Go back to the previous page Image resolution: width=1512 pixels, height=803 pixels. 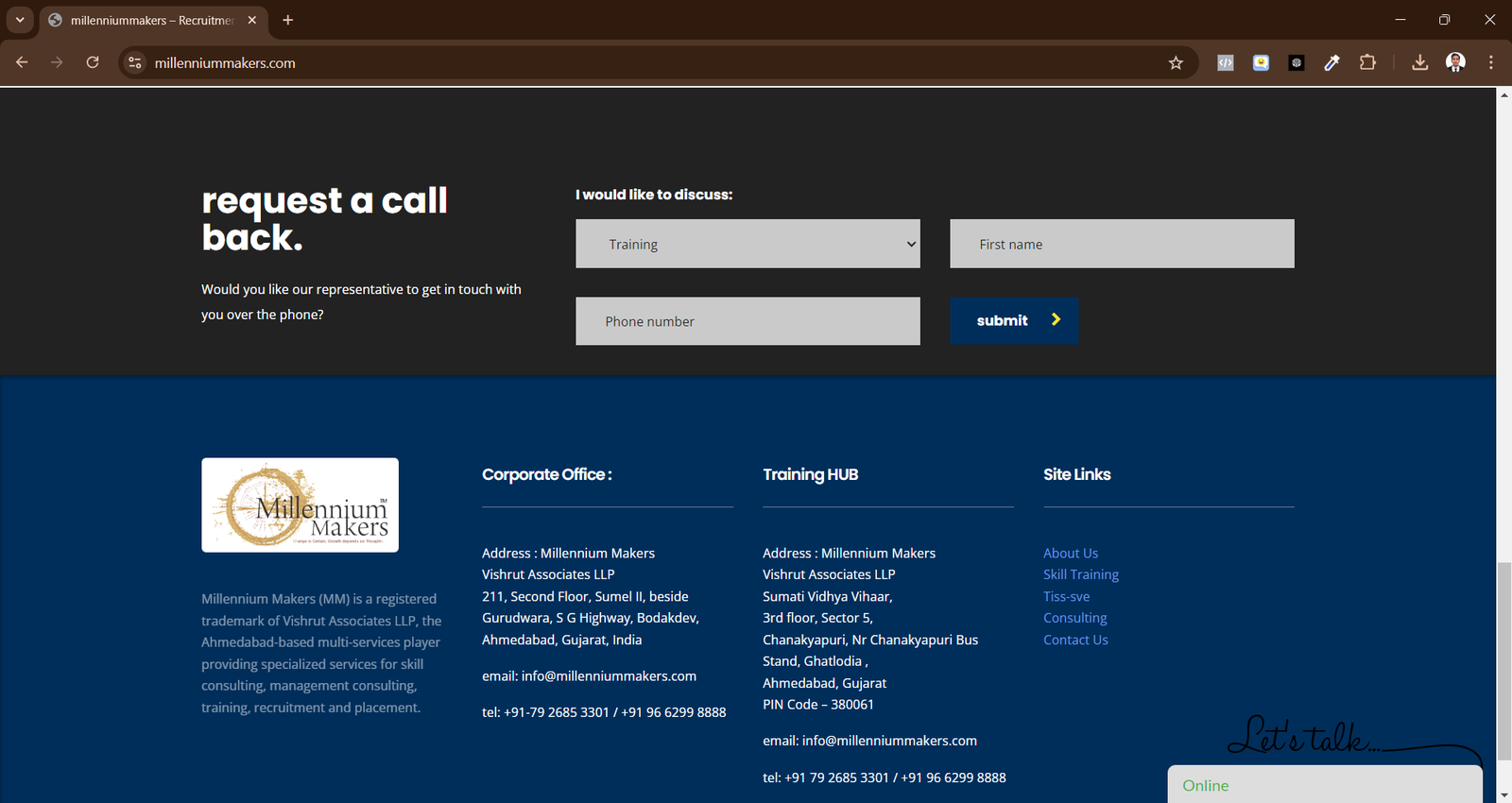[x=22, y=62]
